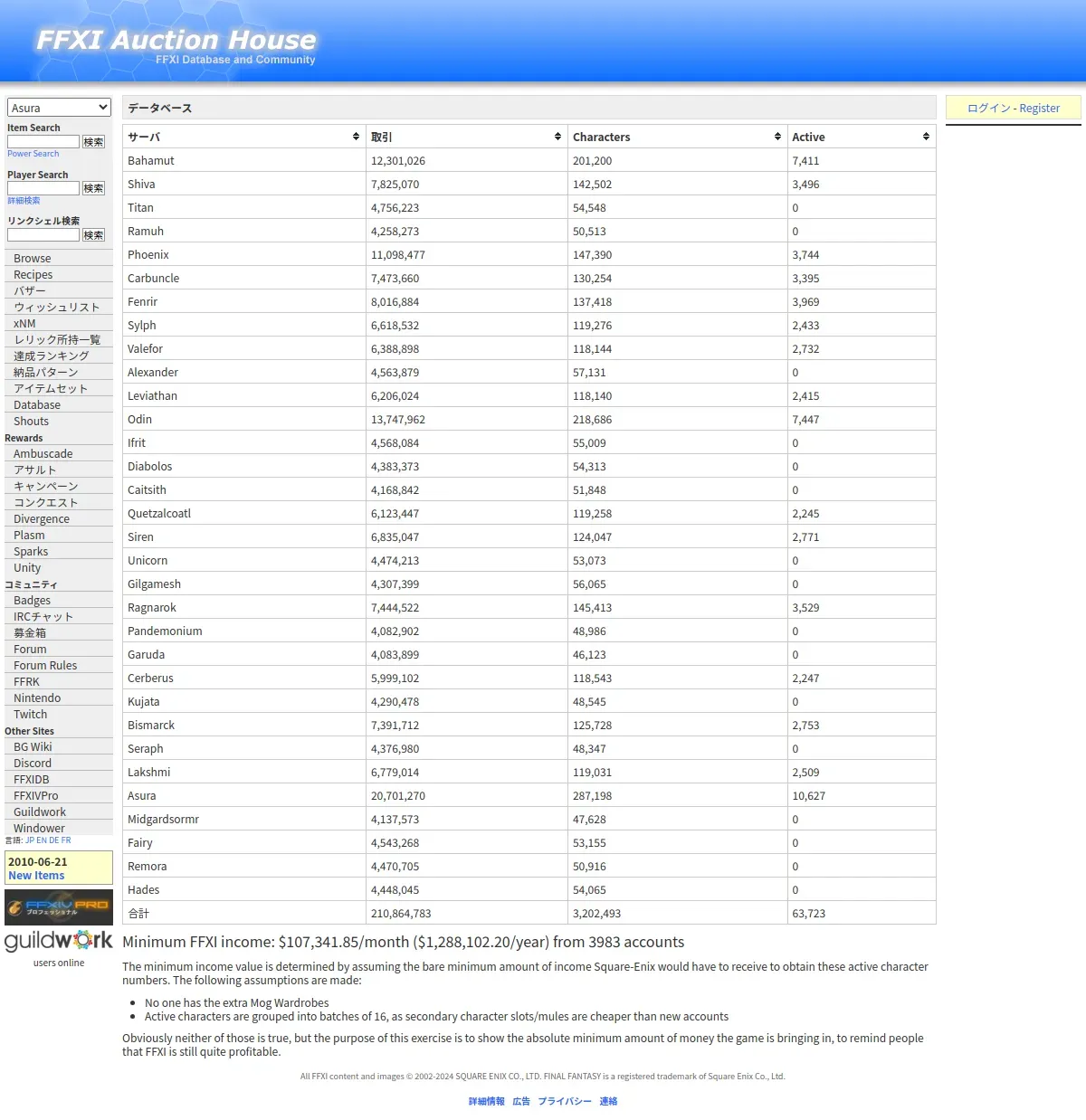Open Windower external site

[59, 828]
